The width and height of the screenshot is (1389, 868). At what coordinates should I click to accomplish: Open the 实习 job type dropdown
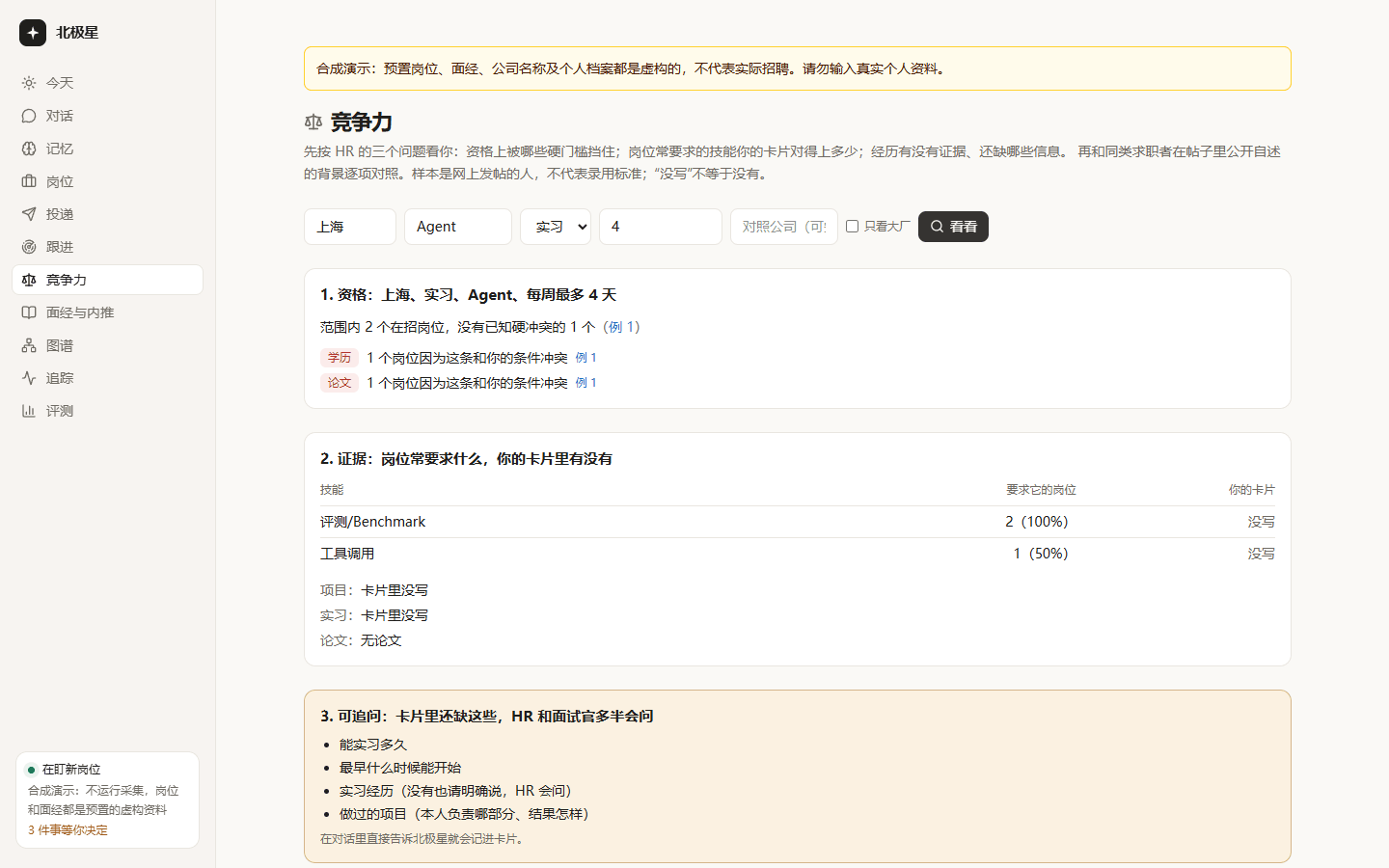(556, 227)
